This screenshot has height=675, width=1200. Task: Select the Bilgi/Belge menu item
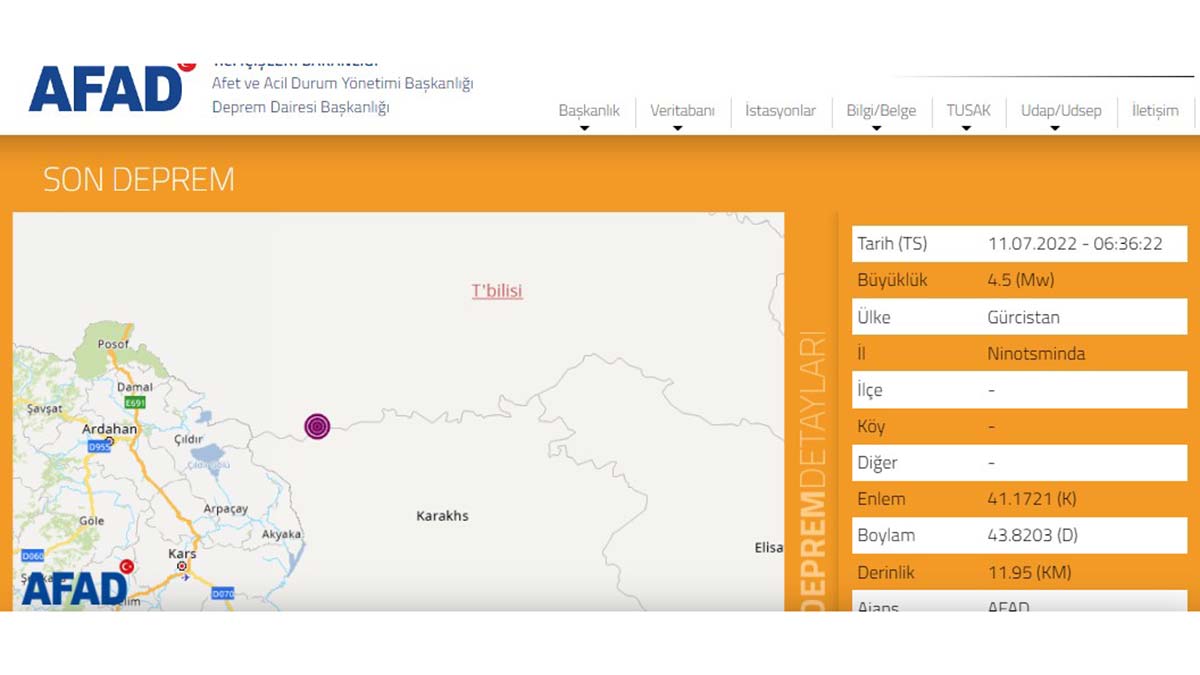click(881, 111)
